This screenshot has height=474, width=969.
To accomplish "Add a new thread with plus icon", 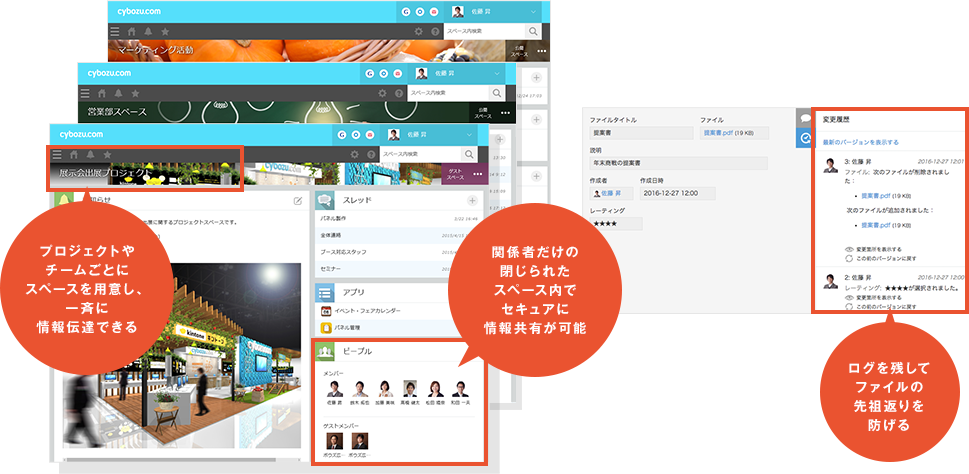I will 473,200.
